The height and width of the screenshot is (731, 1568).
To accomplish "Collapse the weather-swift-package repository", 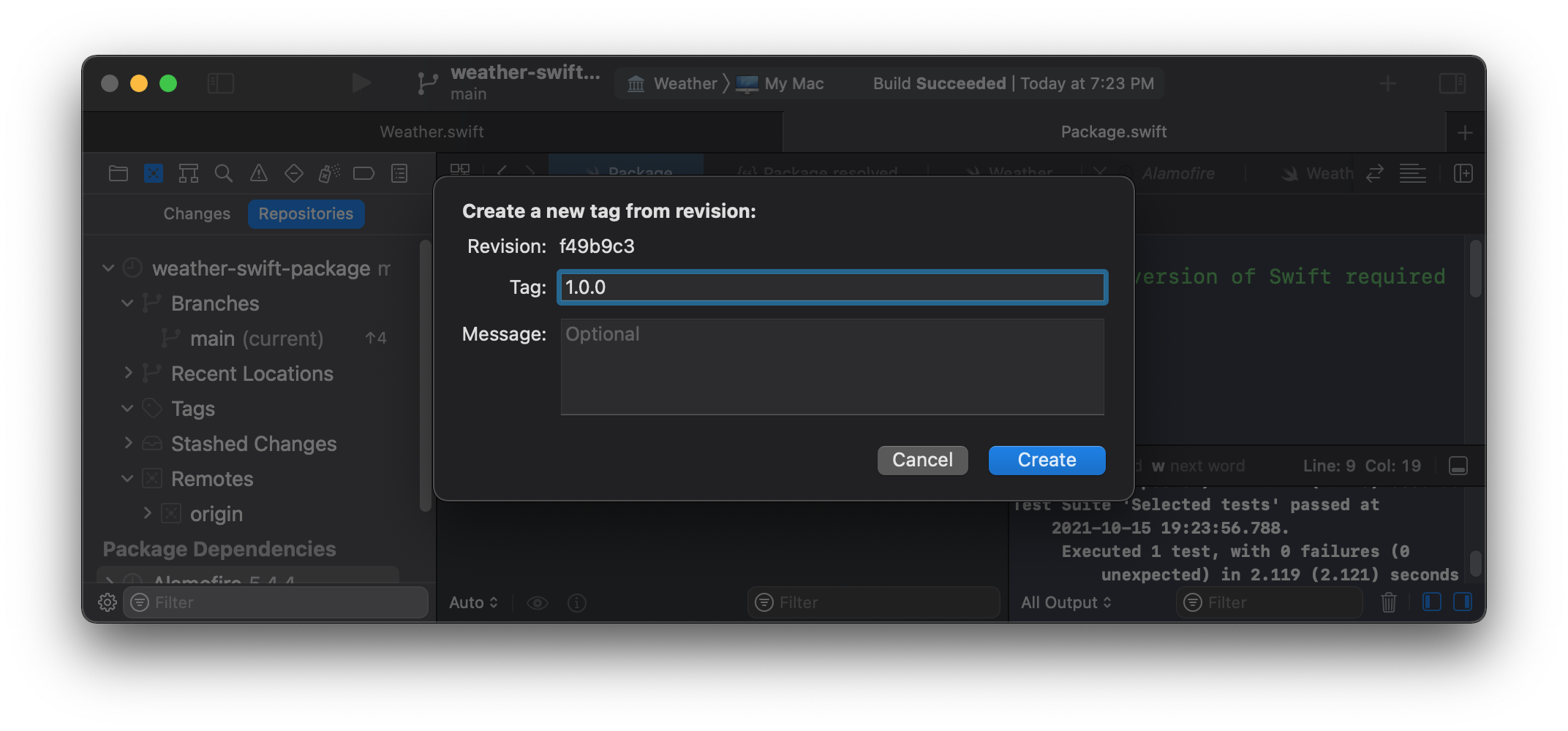I will 108,268.
